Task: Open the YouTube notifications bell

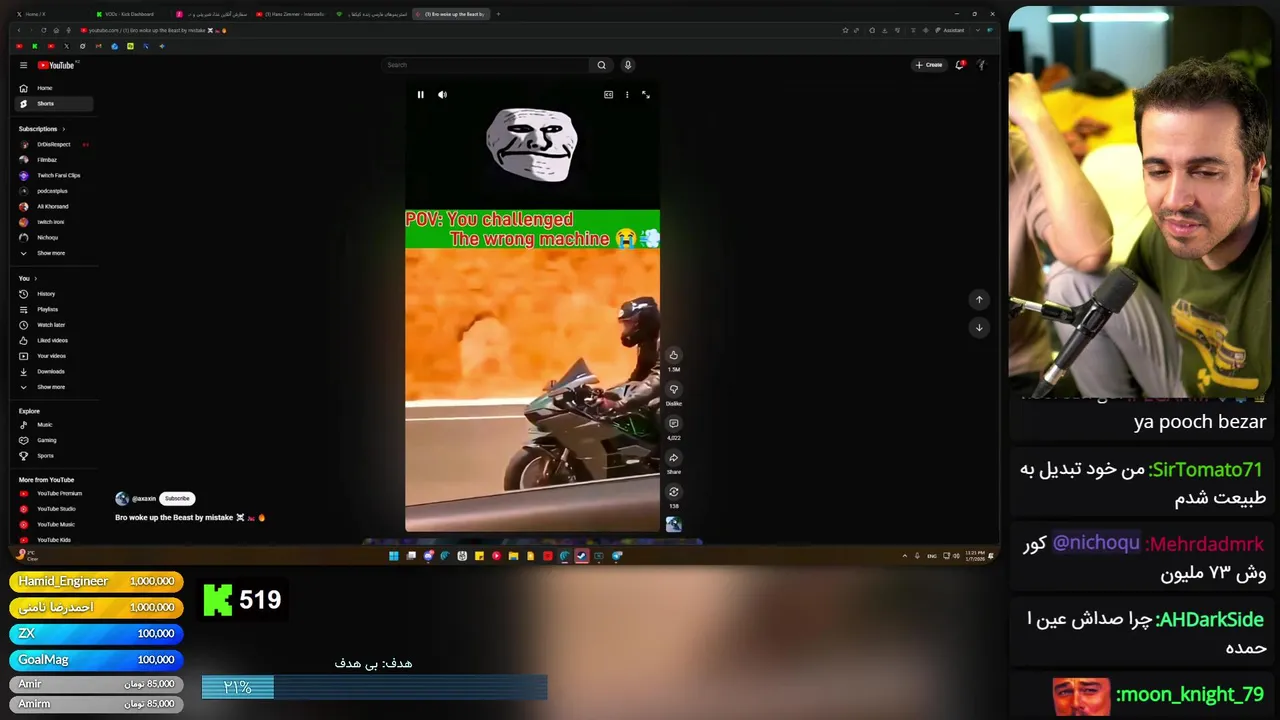Action: click(960, 65)
